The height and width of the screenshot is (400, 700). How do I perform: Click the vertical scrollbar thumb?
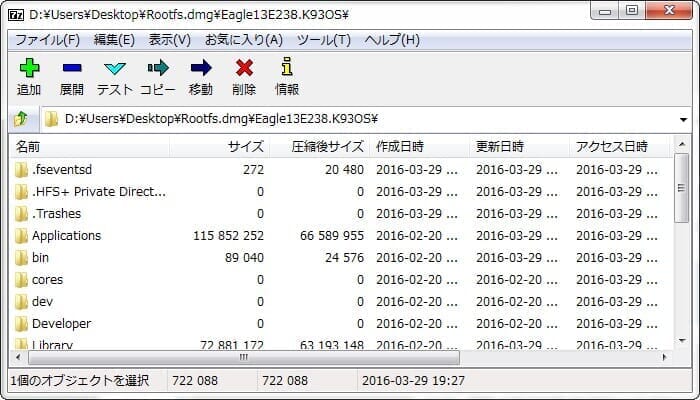click(x=681, y=188)
